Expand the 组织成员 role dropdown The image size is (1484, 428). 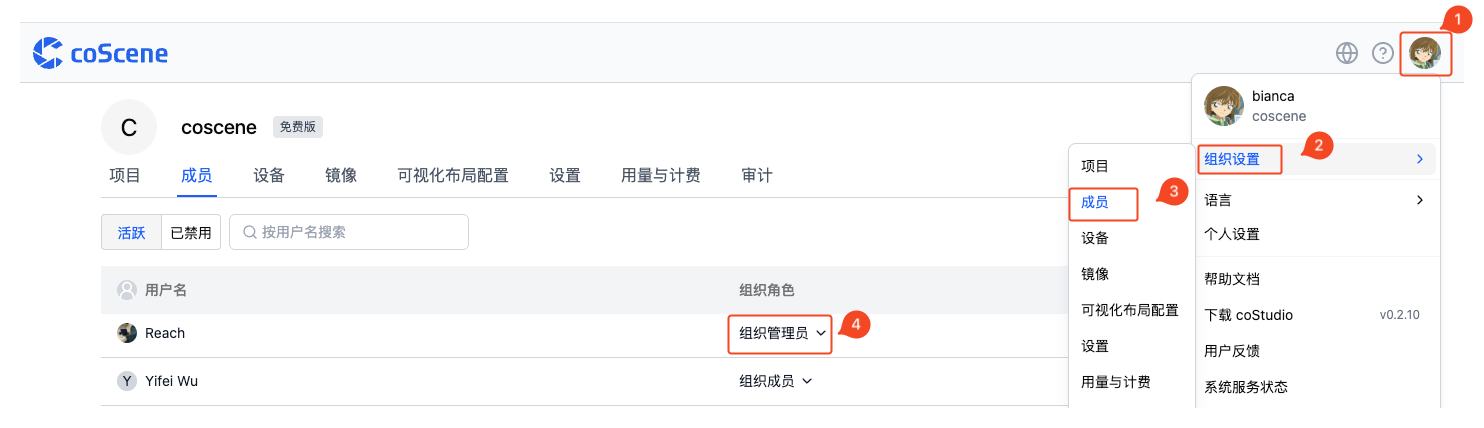(x=776, y=381)
